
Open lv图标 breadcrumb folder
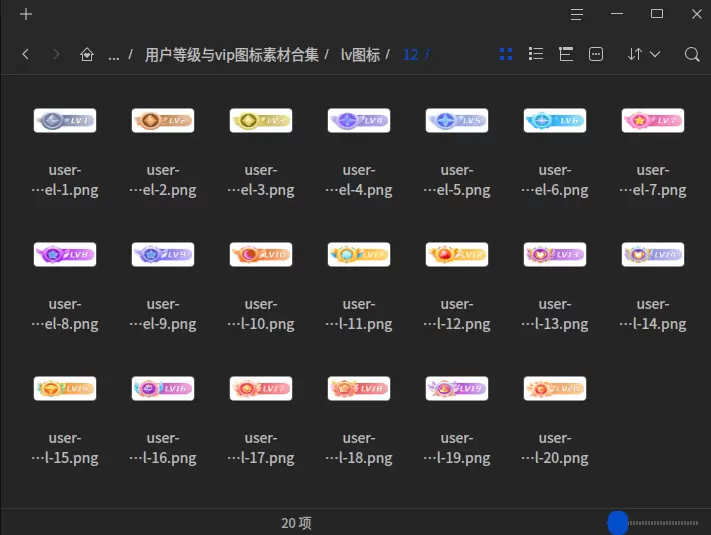(x=360, y=55)
